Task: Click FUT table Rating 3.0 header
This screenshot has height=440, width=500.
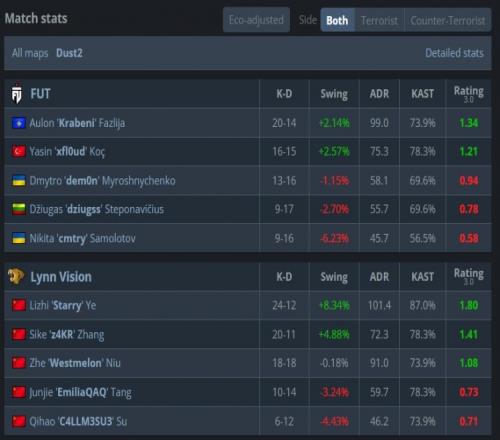Action: [x=468, y=94]
